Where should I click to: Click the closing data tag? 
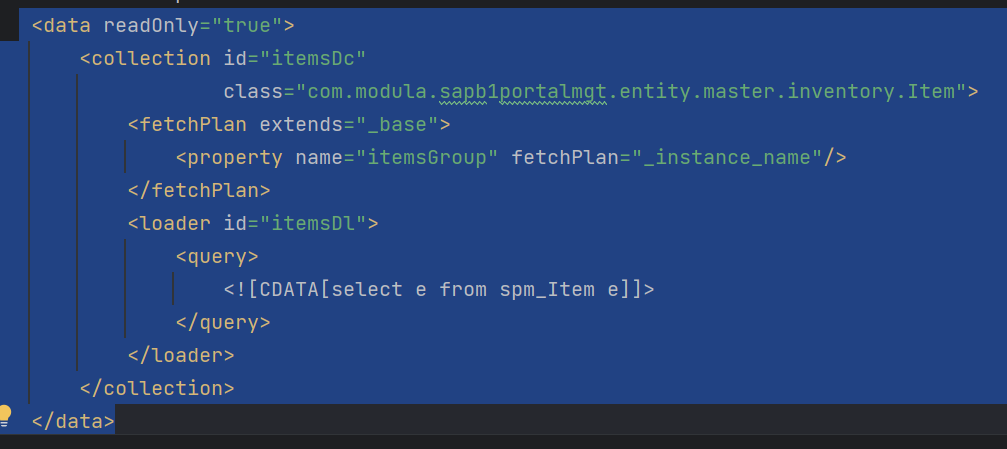point(73,421)
